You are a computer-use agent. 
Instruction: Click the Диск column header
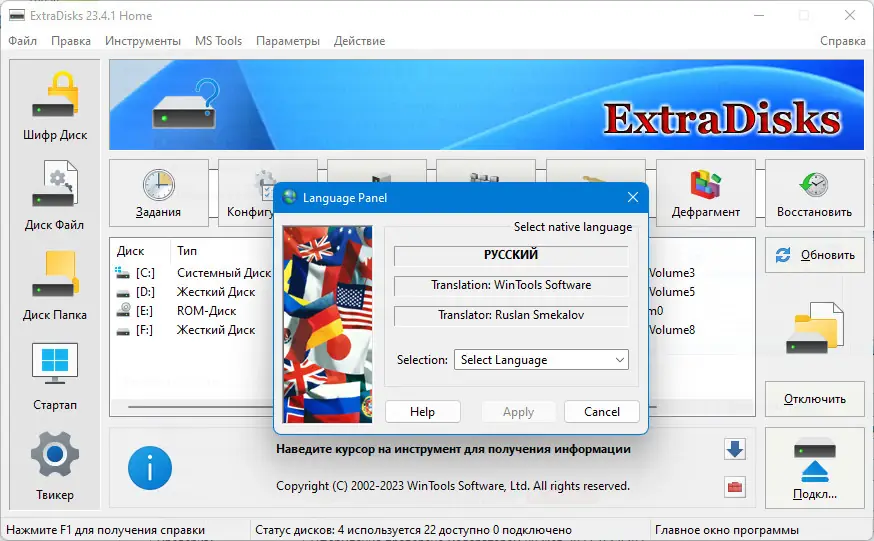(x=130, y=251)
